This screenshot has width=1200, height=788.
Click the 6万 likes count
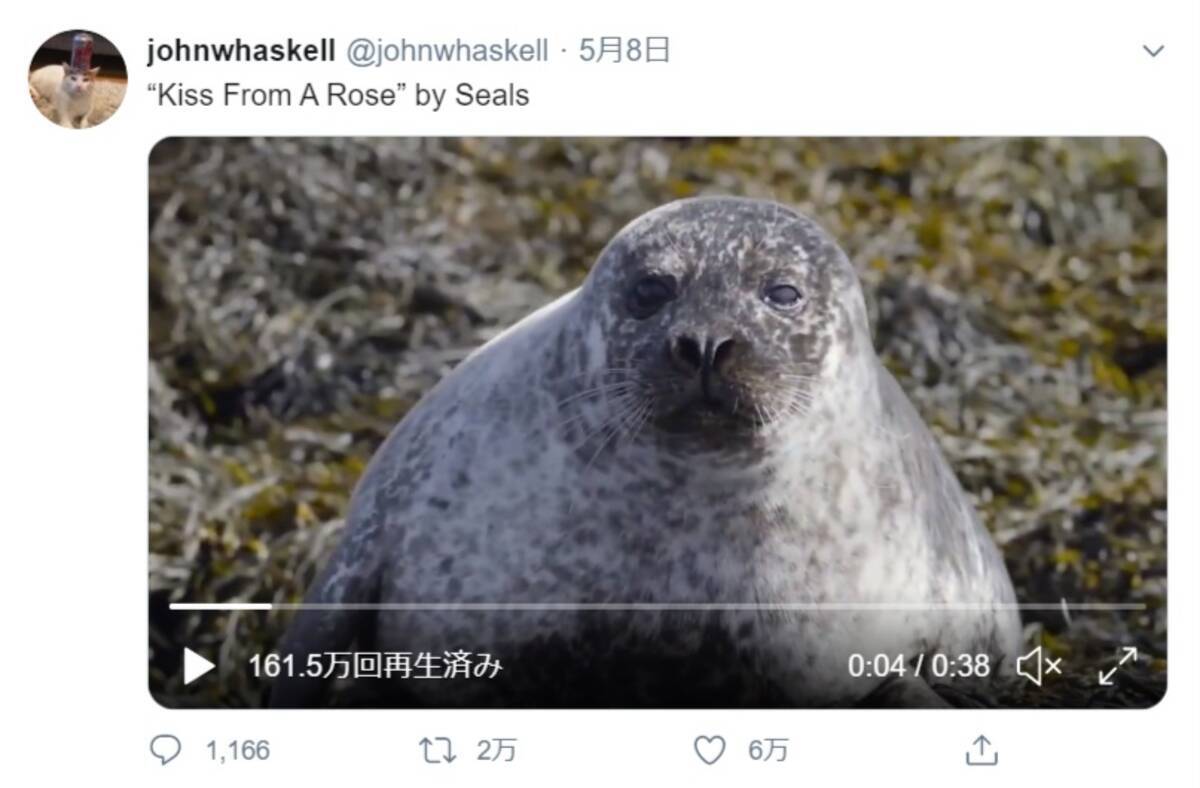pos(768,750)
